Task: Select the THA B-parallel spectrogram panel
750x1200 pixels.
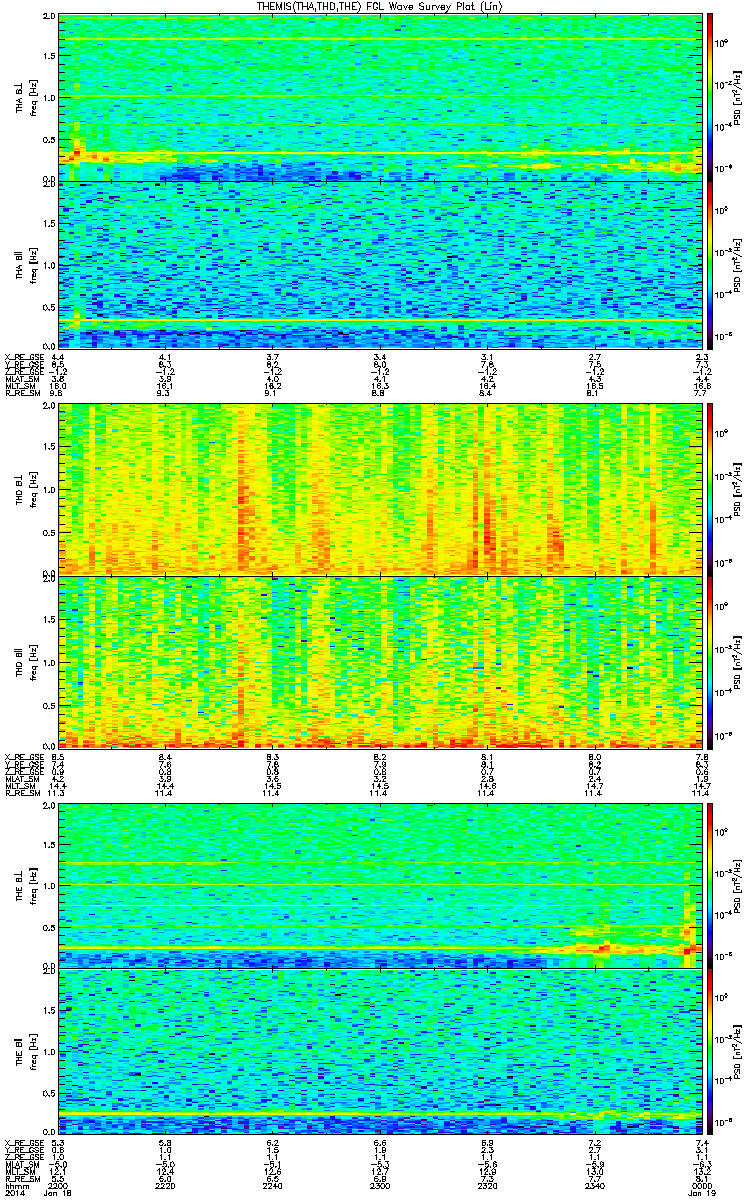Action: coord(382,264)
